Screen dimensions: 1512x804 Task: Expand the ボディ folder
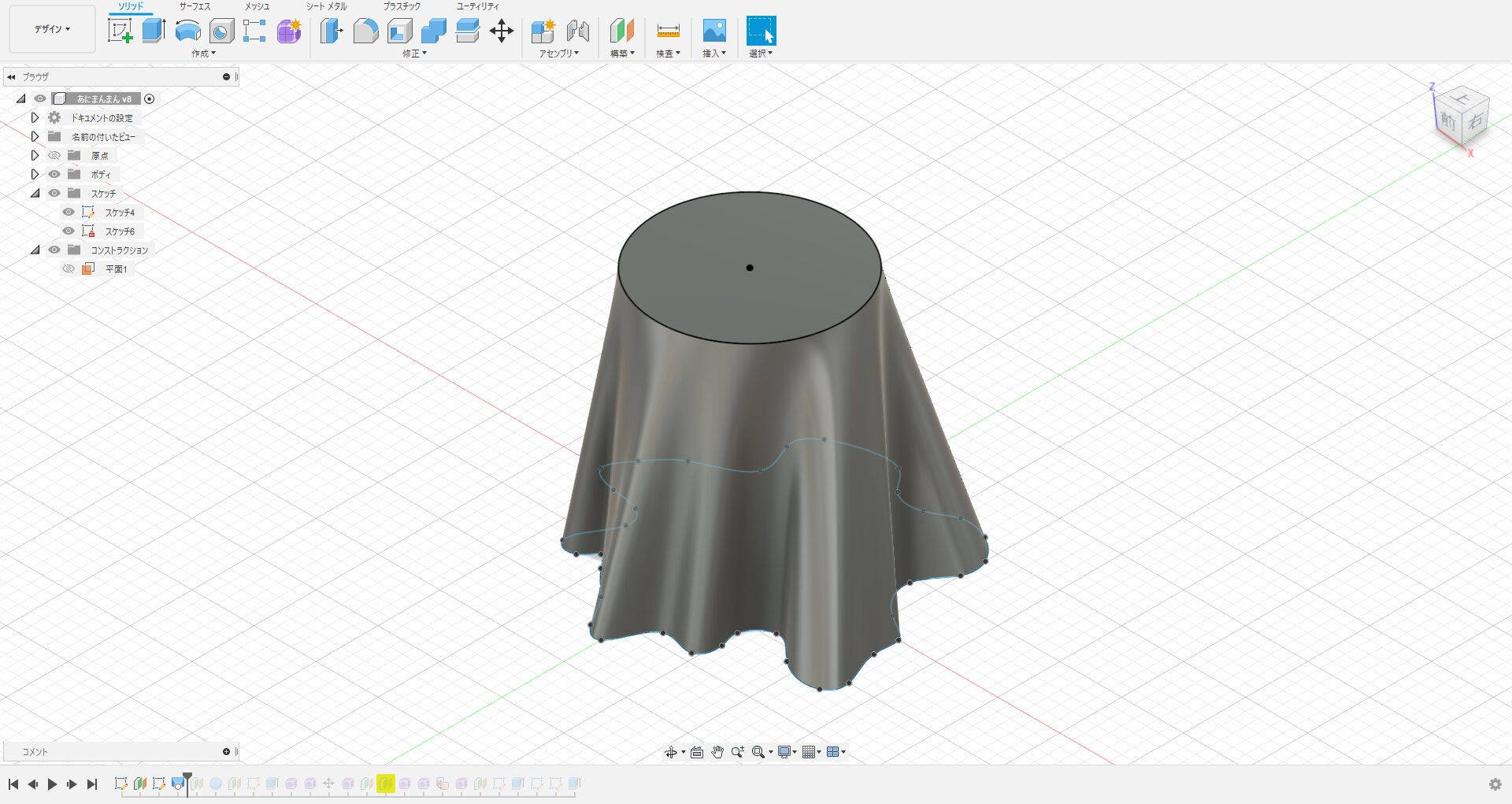point(35,174)
